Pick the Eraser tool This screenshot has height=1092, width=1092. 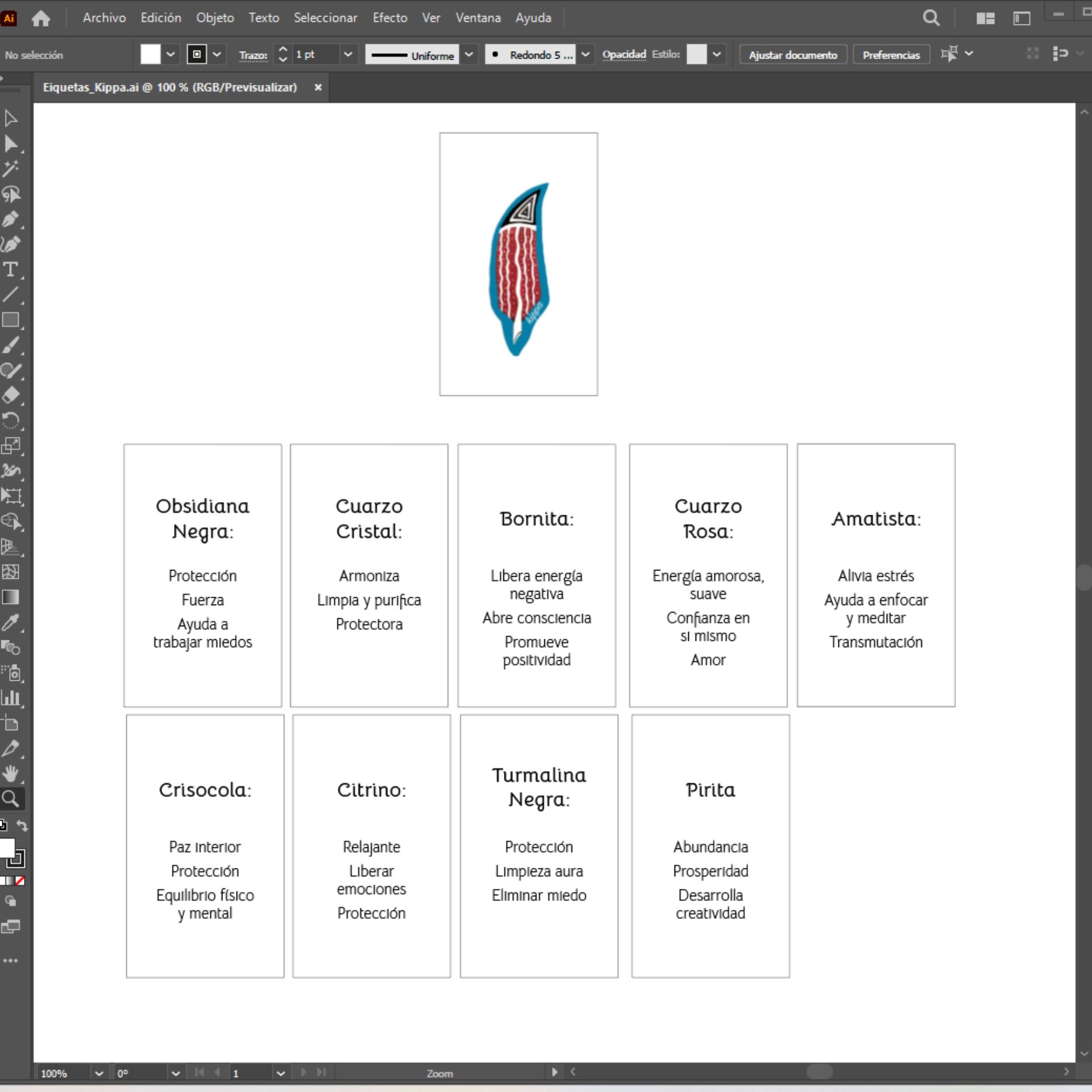click(11, 395)
